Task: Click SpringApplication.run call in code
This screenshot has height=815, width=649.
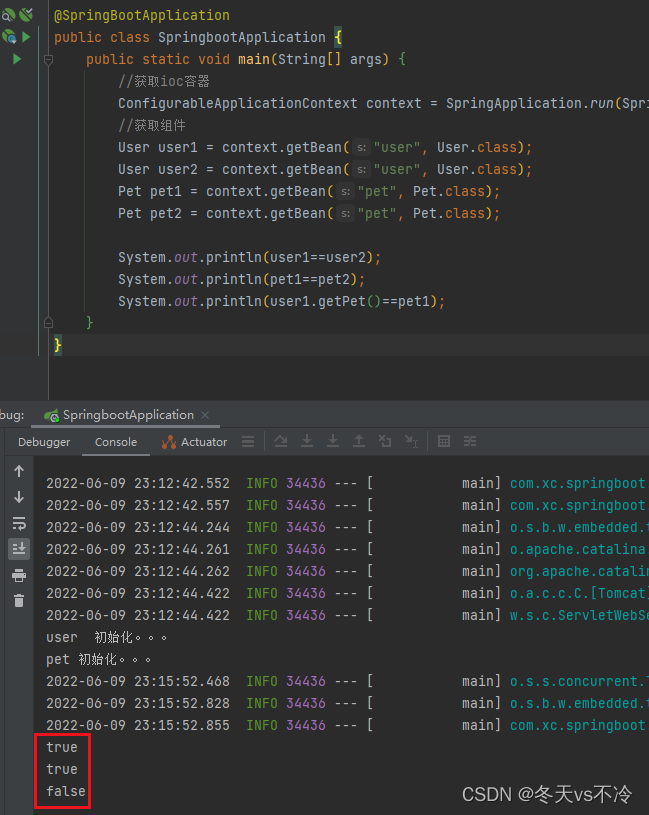Action: click(529, 103)
